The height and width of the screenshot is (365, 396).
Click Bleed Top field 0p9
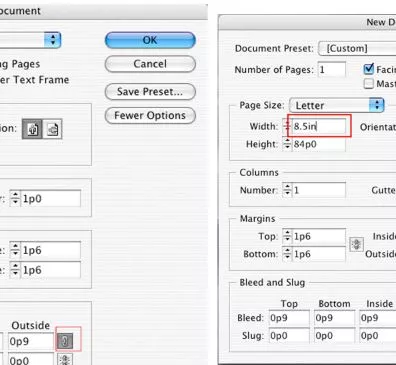[289, 318]
